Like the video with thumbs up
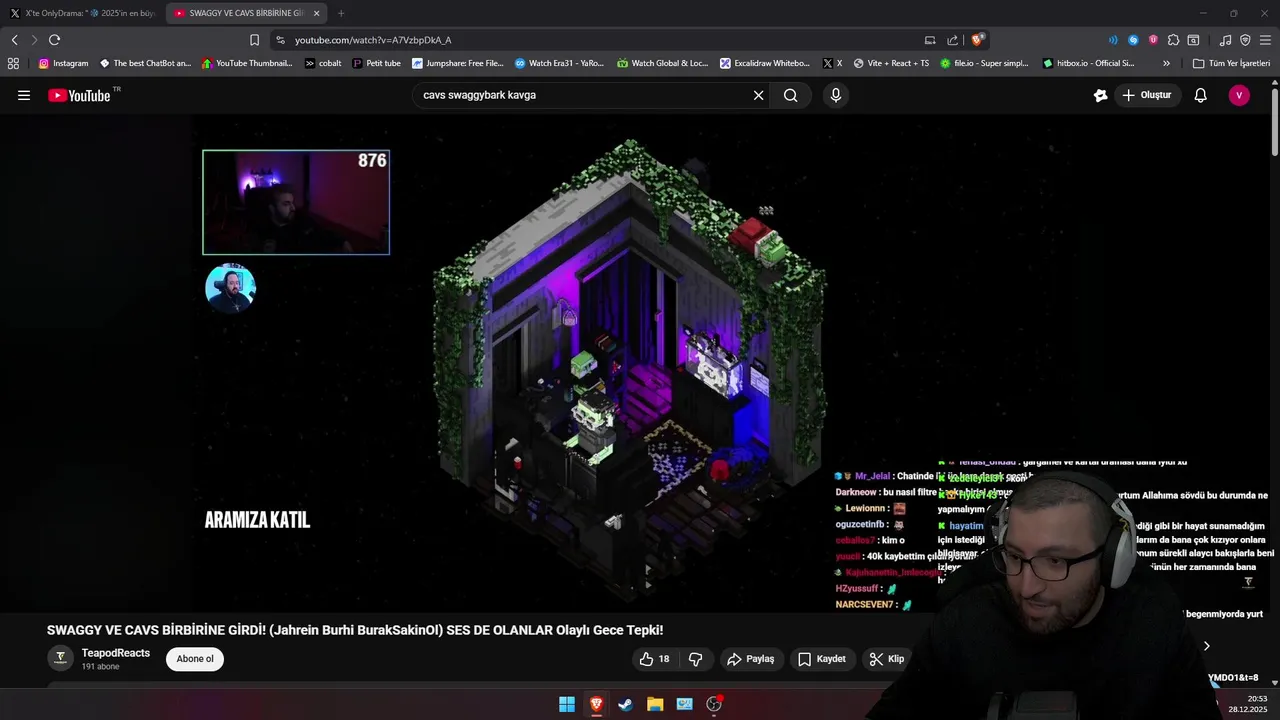1280x720 pixels. click(654, 659)
